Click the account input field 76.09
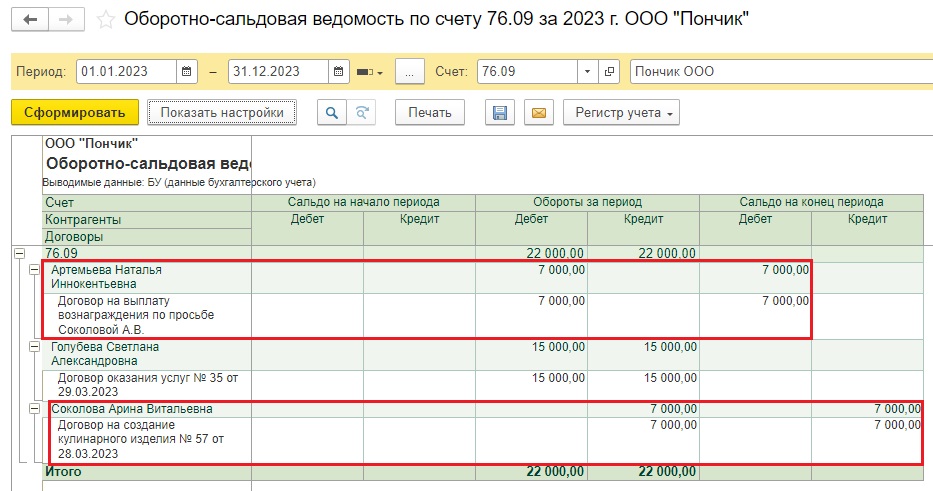 527,71
